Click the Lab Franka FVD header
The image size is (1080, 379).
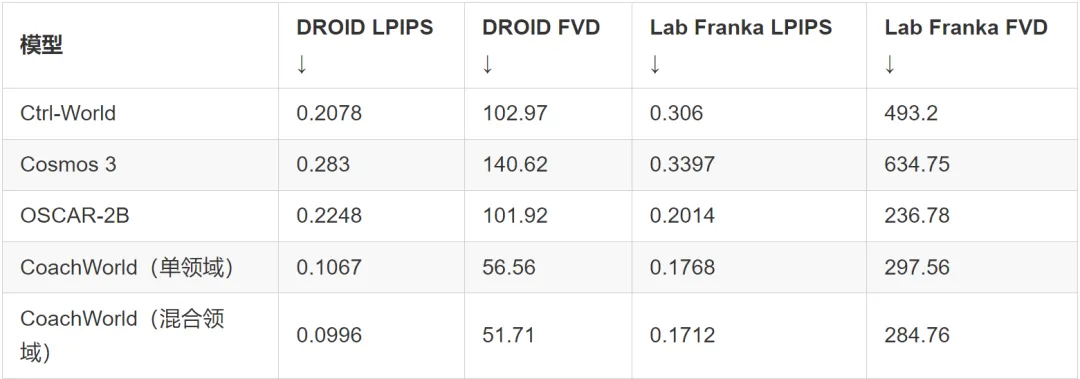[x=966, y=28]
